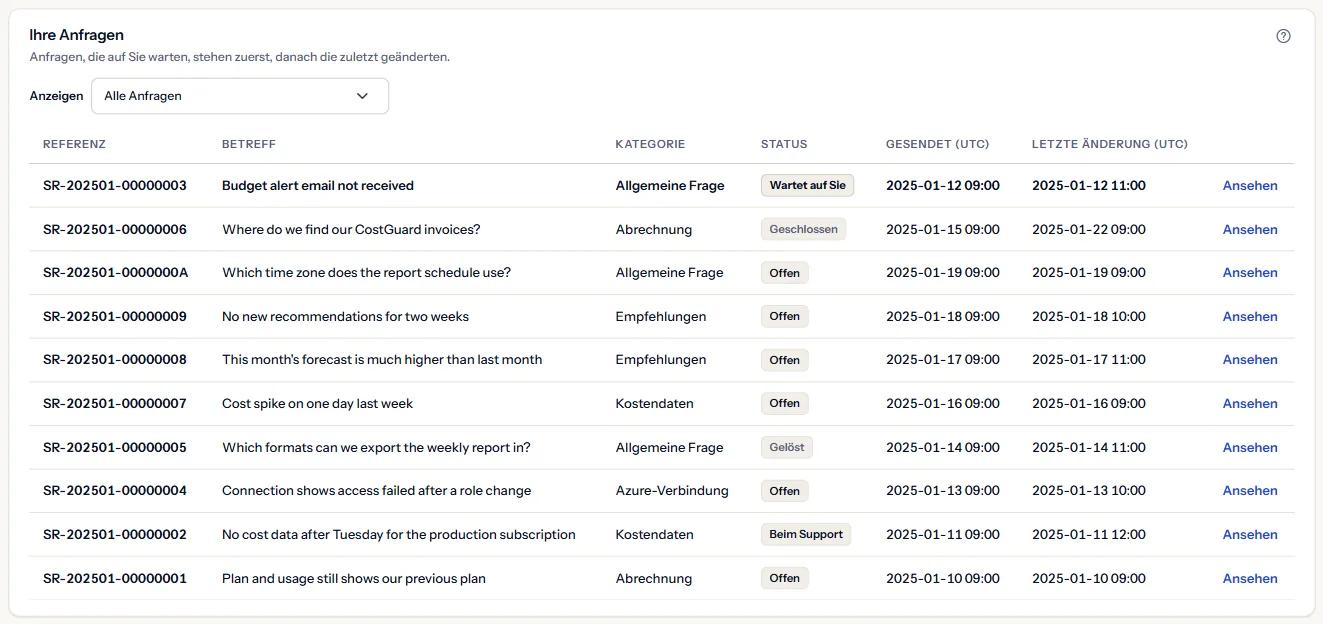The height and width of the screenshot is (624, 1323).
Task: Click subject Budget alert email not received
Action: click(x=318, y=186)
